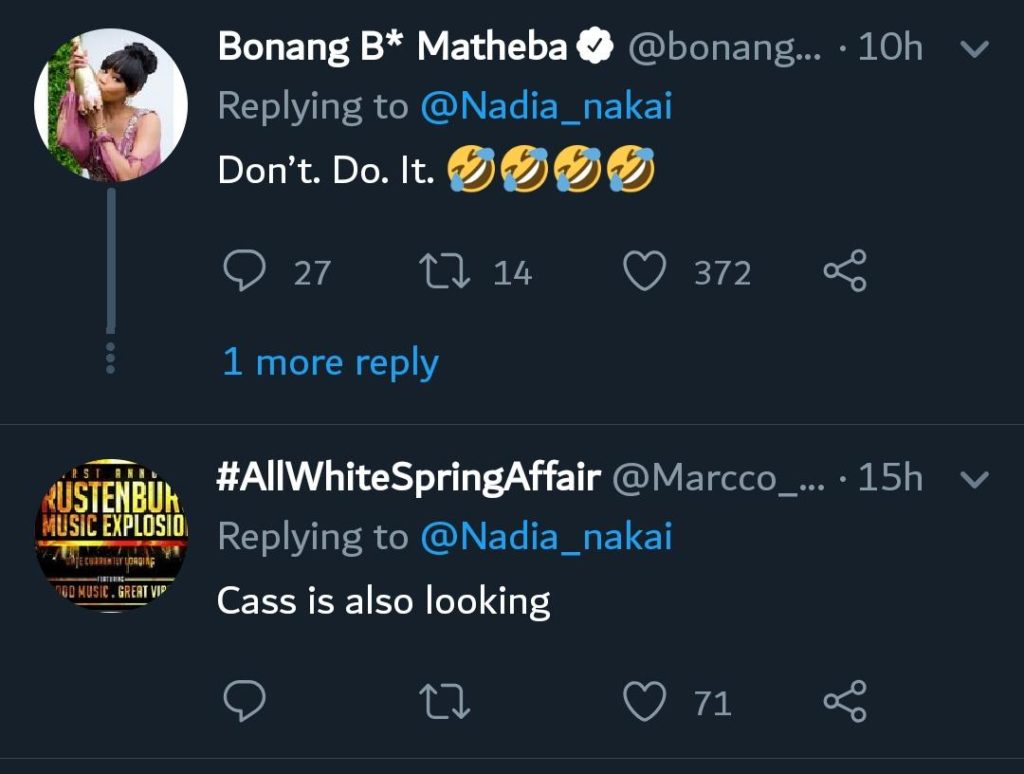The height and width of the screenshot is (774, 1024).
Task: Open @Nadia_nakai mention in second reply
Action: (x=546, y=537)
